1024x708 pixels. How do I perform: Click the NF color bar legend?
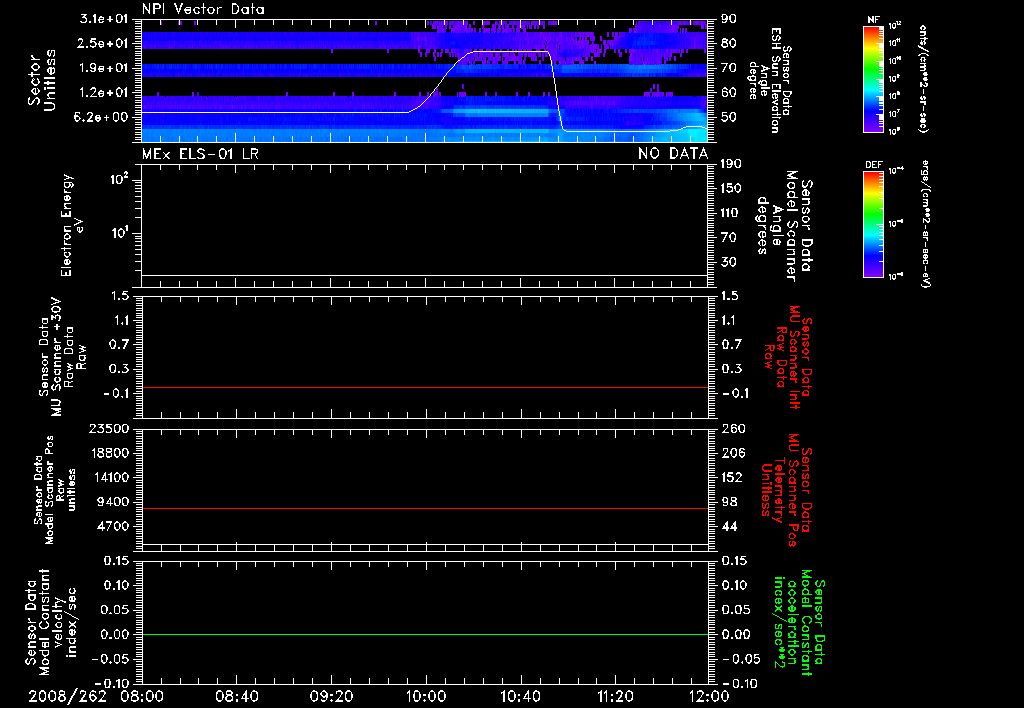pyautogui.click(x=873, y=78)
